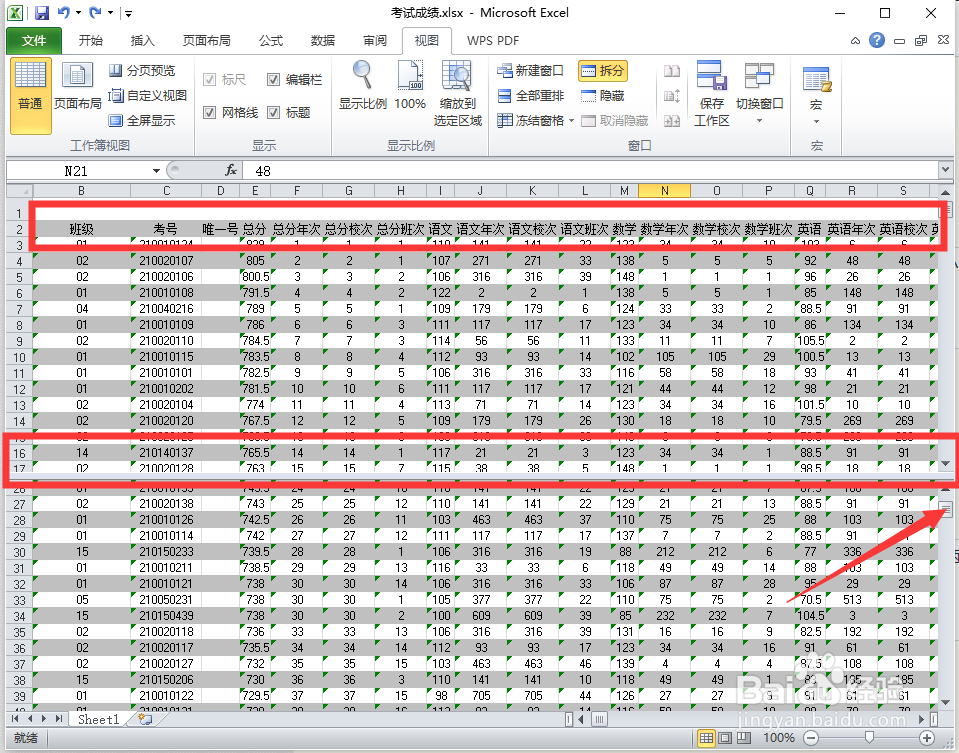Switch to the 开始 ribbon tab

(90, 41)
